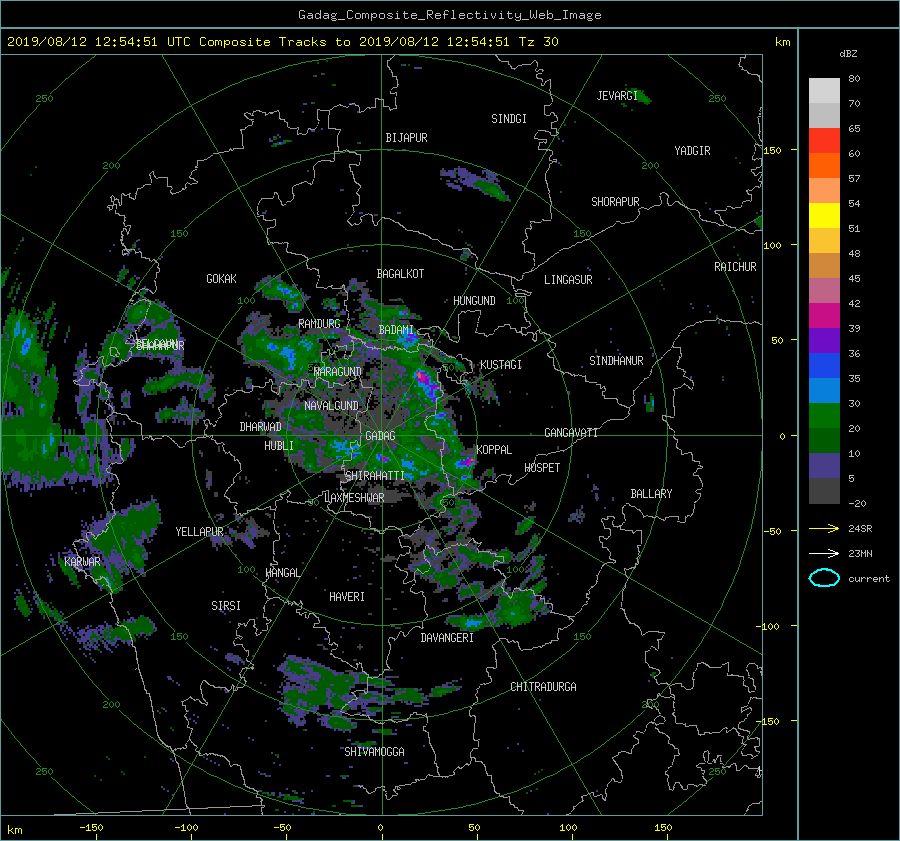Click the NARAGUND city label
The width and height of the screenshot is (900, 841).
pos(338,372)
